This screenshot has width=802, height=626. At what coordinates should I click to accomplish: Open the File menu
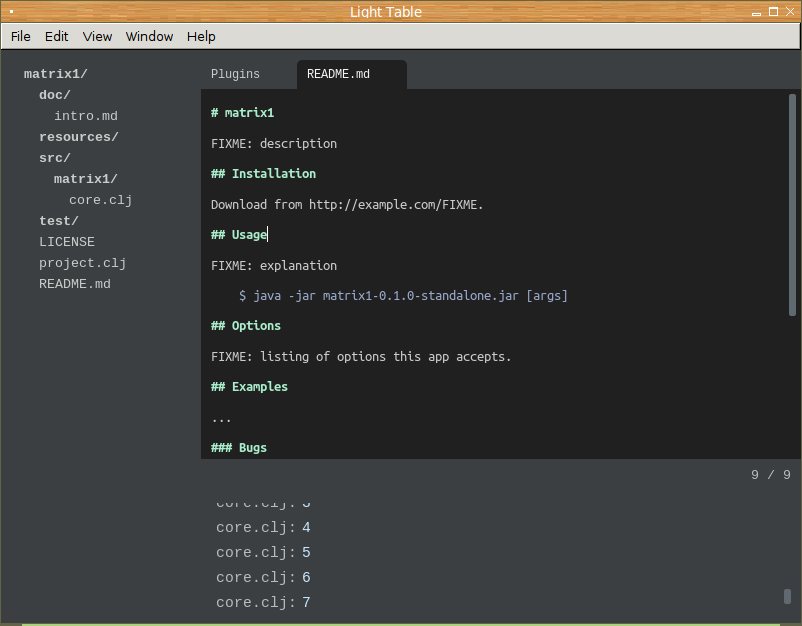(20, 36)
